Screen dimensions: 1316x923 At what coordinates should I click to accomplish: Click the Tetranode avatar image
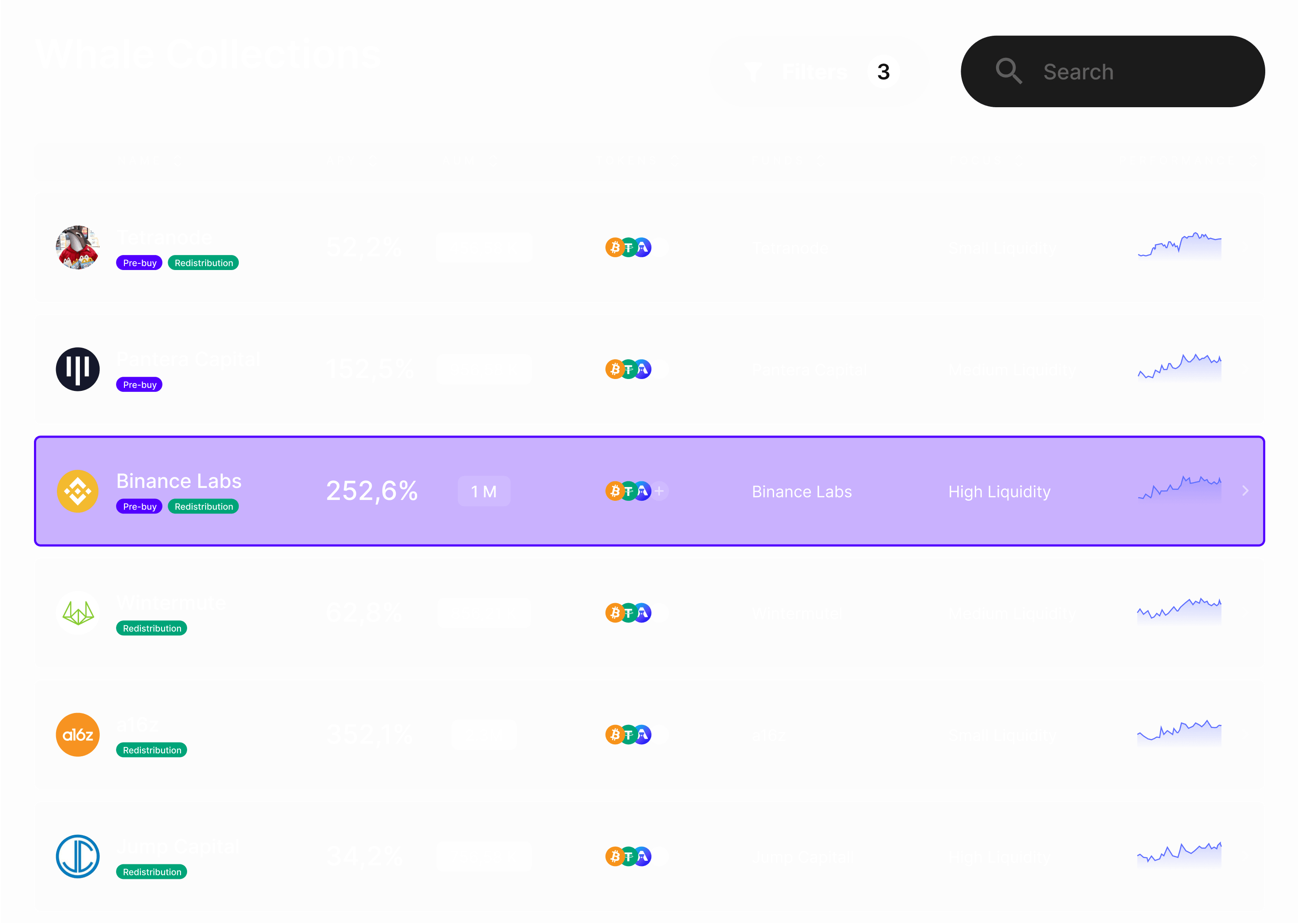pyautogui.click(x=77, y=248)
